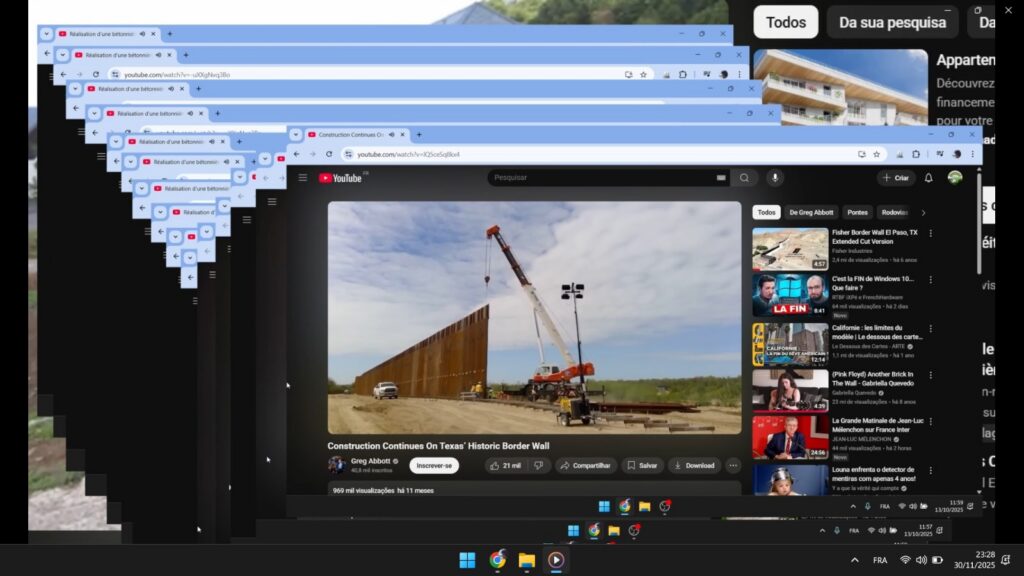Image resolution: width=1024 pixels, height=576 pixels.
Task: Open the YouTube notifications bell
Action: coord(928,178)
